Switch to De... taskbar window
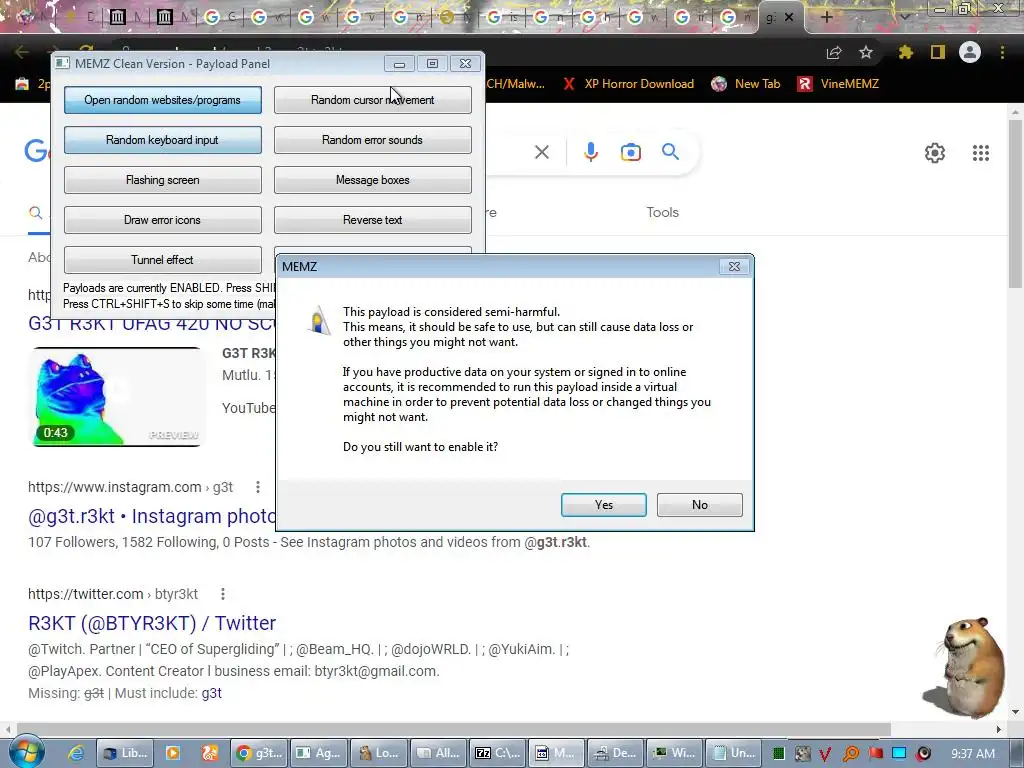Viewport: 1024px width, 768px height. pyautogui.click(x=616, y=753)
